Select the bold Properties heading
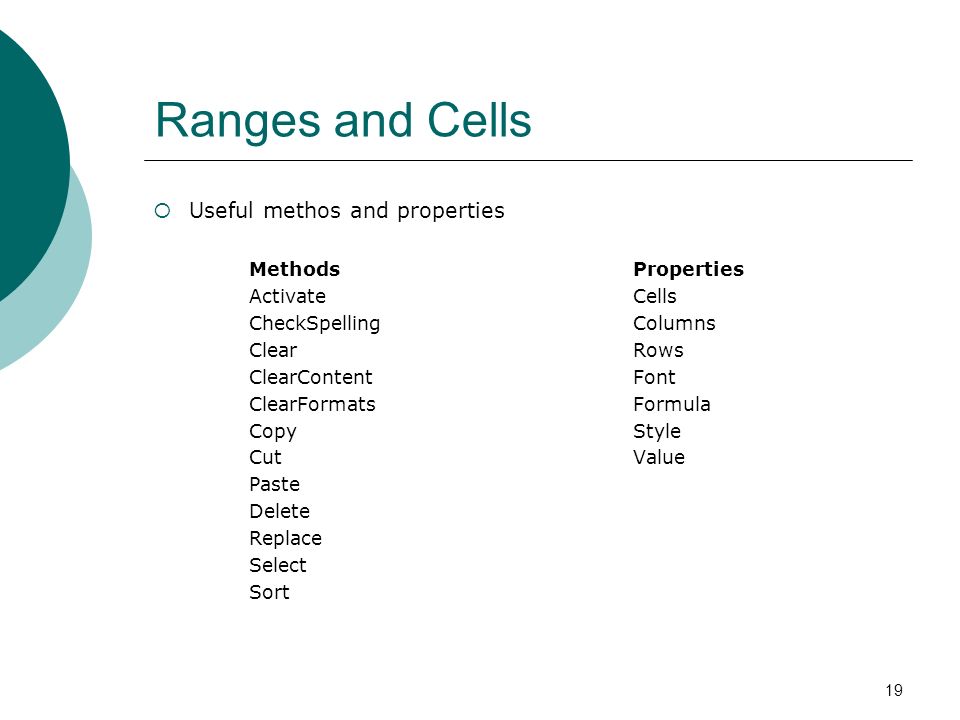Viewport: 960px width, 720px height. (688, 270)
